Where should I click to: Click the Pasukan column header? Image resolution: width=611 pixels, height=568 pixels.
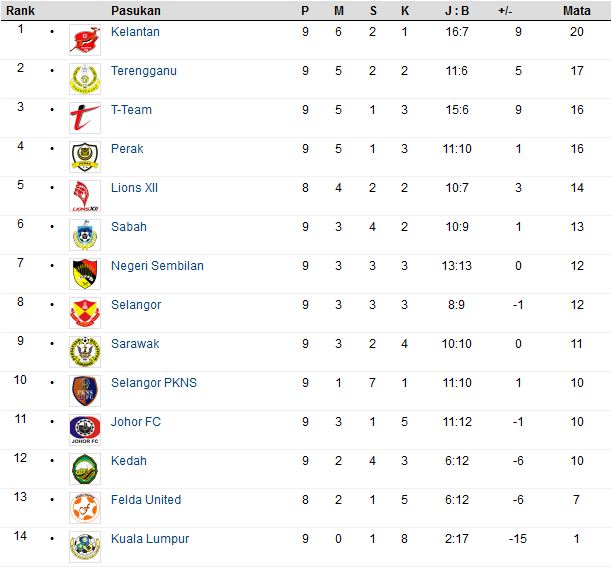[x=136, y=11]
